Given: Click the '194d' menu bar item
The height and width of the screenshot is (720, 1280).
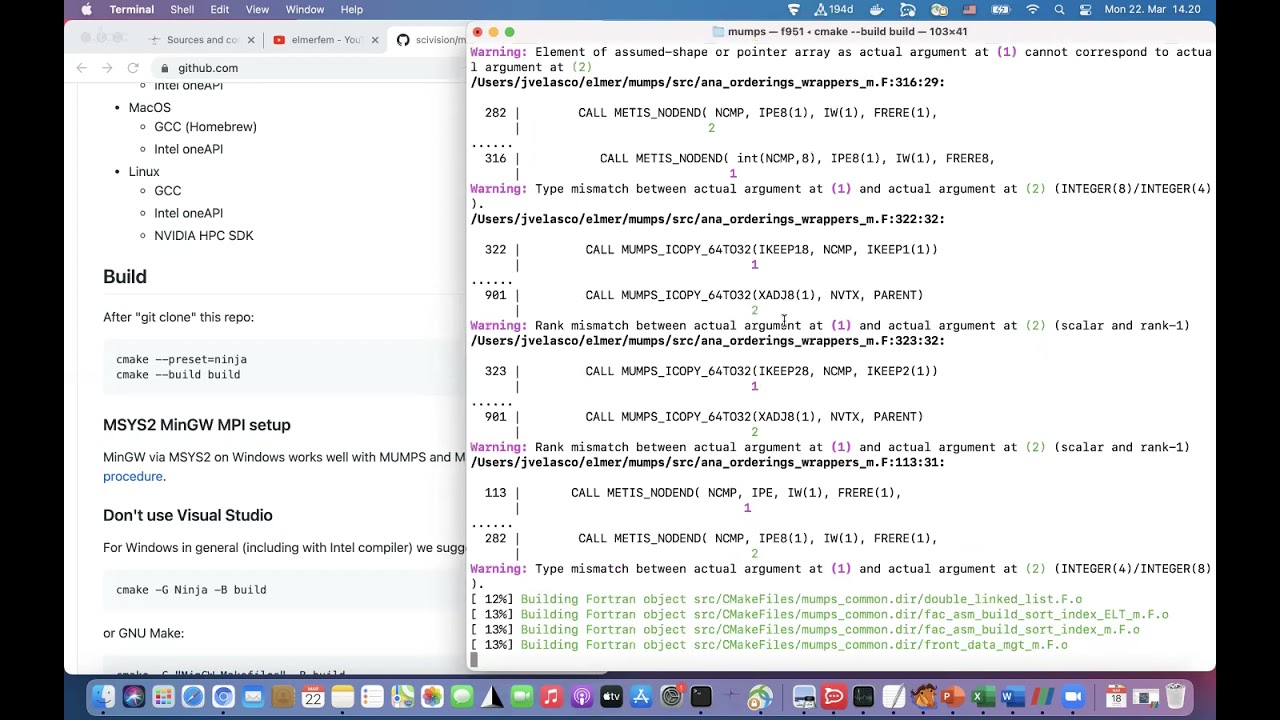Looking at the screenshot, I should tap(833, 10).
